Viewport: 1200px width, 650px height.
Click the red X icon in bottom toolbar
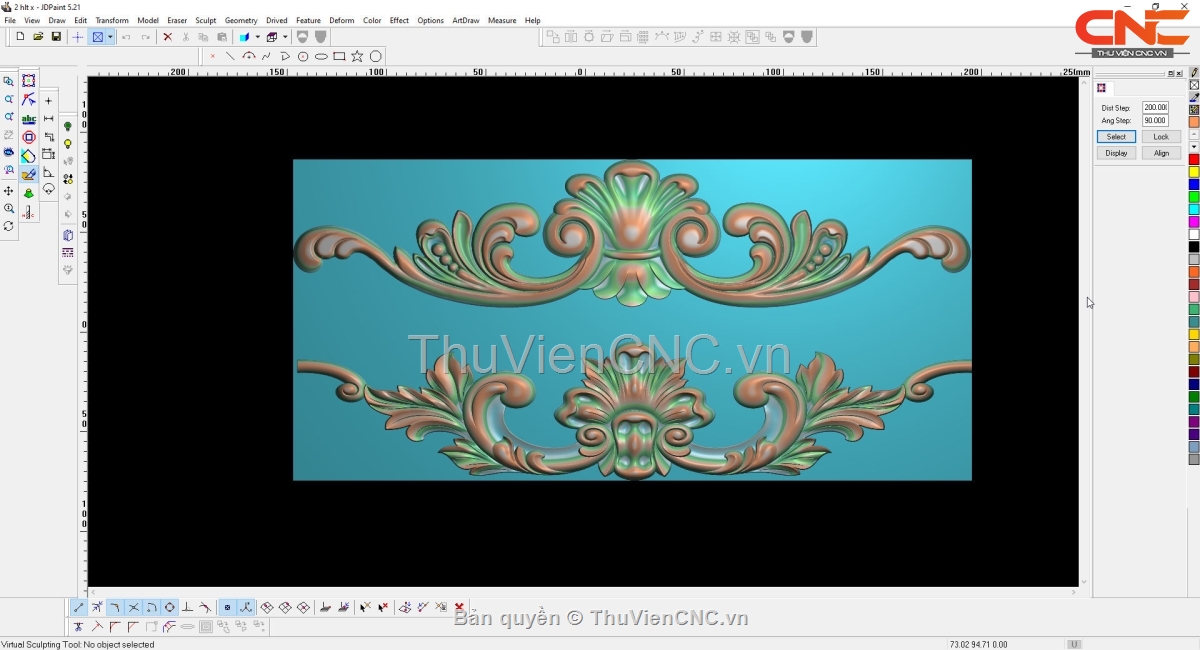(459, 607)
